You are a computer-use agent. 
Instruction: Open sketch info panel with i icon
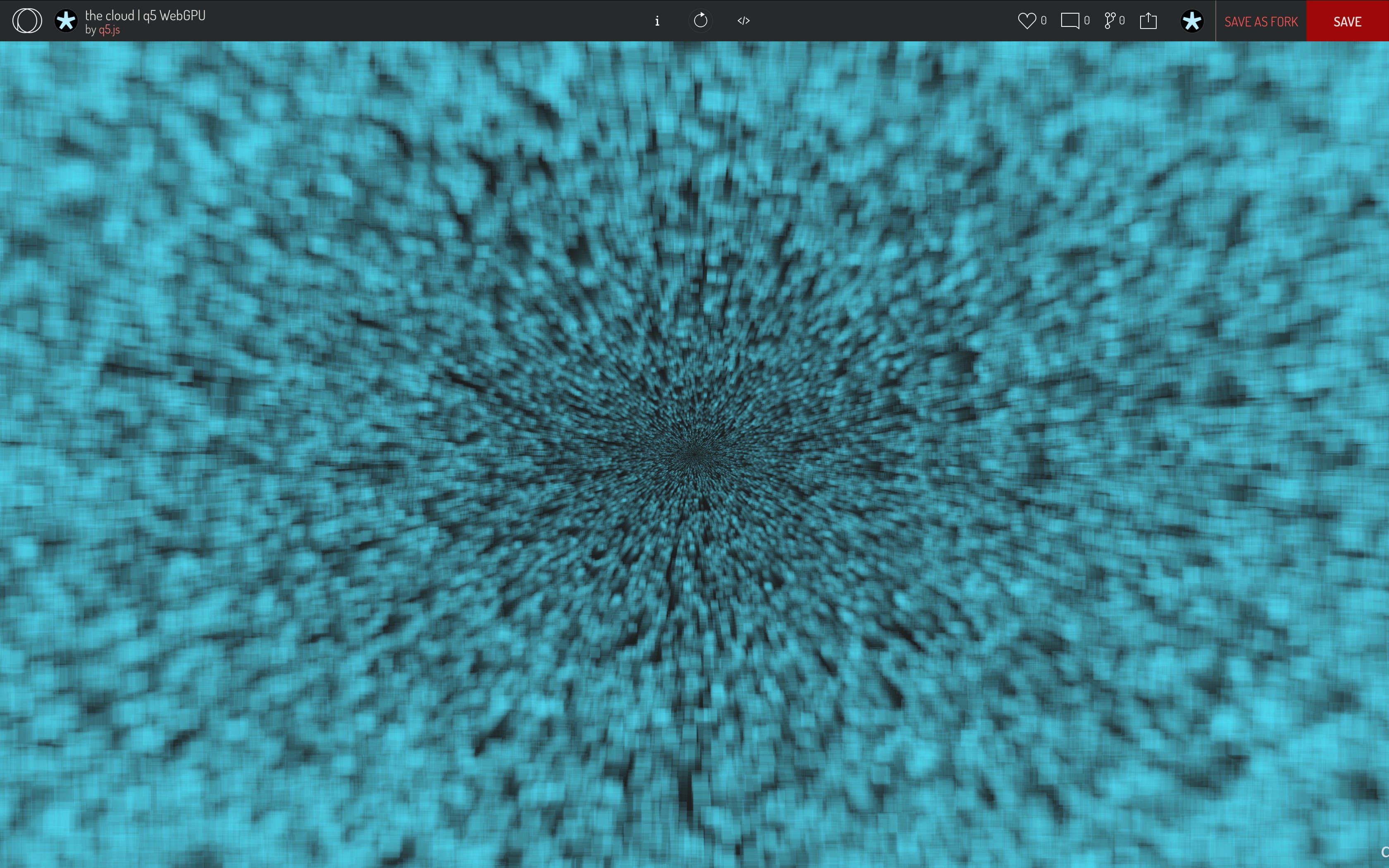click(x=657, y=21)
